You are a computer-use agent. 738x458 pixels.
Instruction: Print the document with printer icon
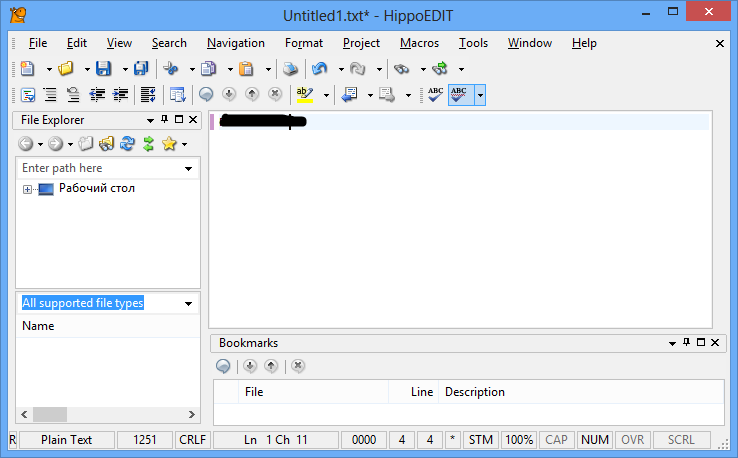(x=290, y=69)
